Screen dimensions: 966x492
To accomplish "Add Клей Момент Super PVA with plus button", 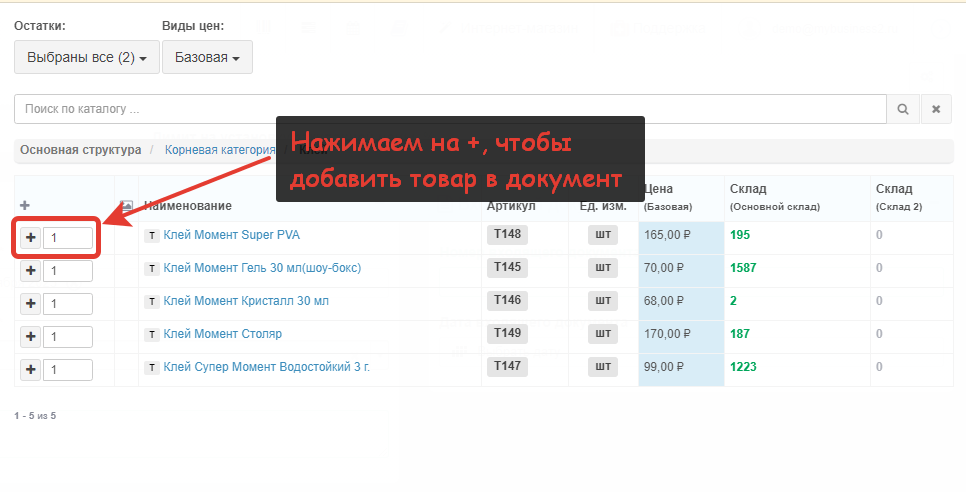I will pos(31,238).
